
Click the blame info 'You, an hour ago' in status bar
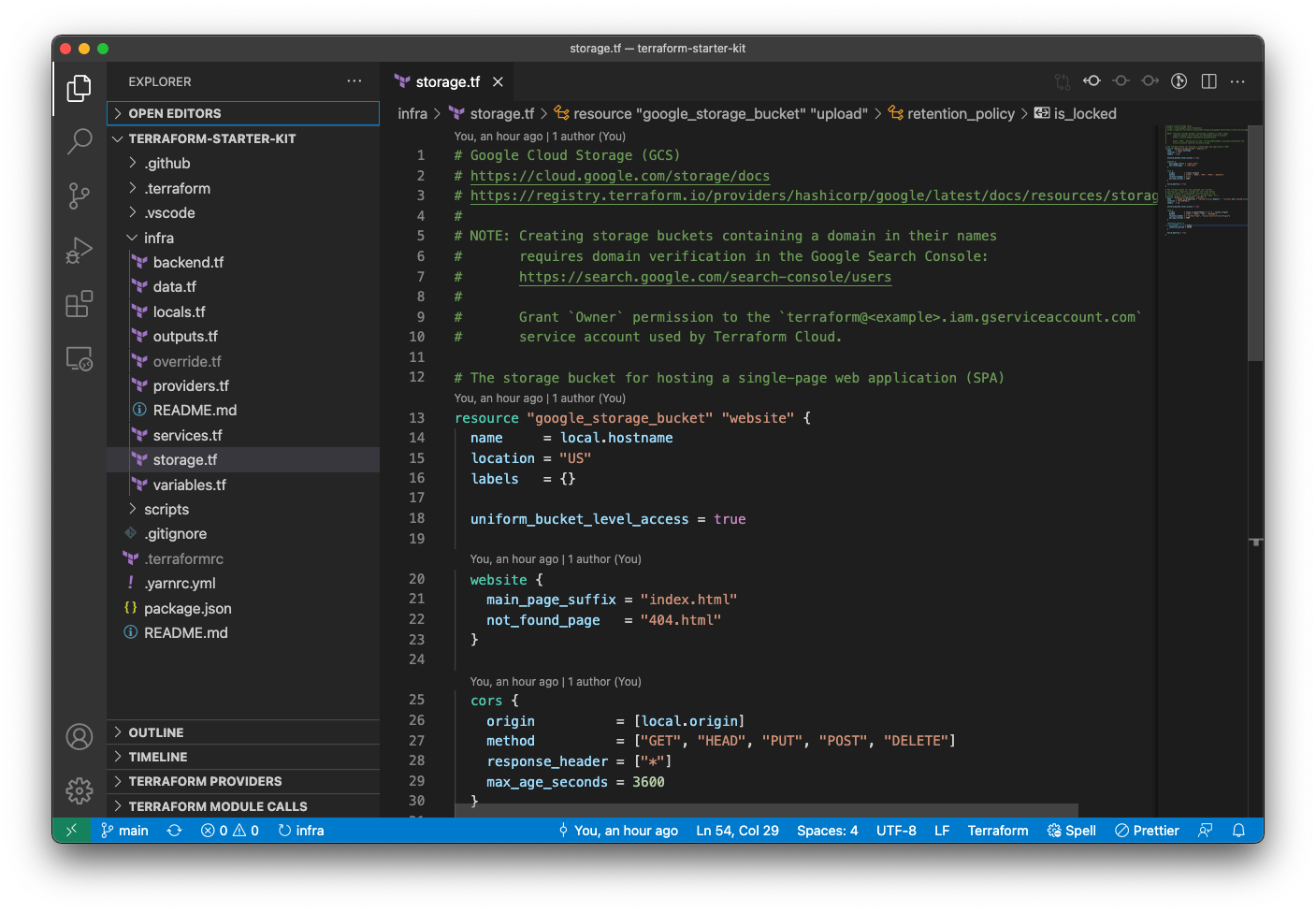[618, 831]
